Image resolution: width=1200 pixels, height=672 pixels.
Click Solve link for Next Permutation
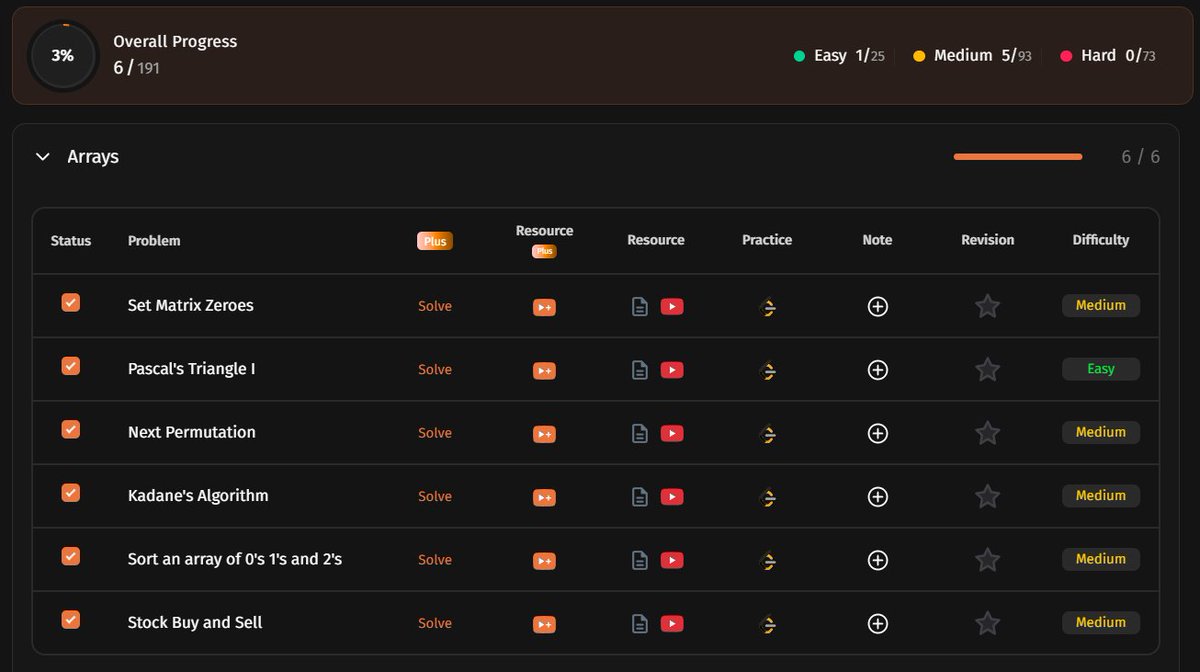coord(435,433)
